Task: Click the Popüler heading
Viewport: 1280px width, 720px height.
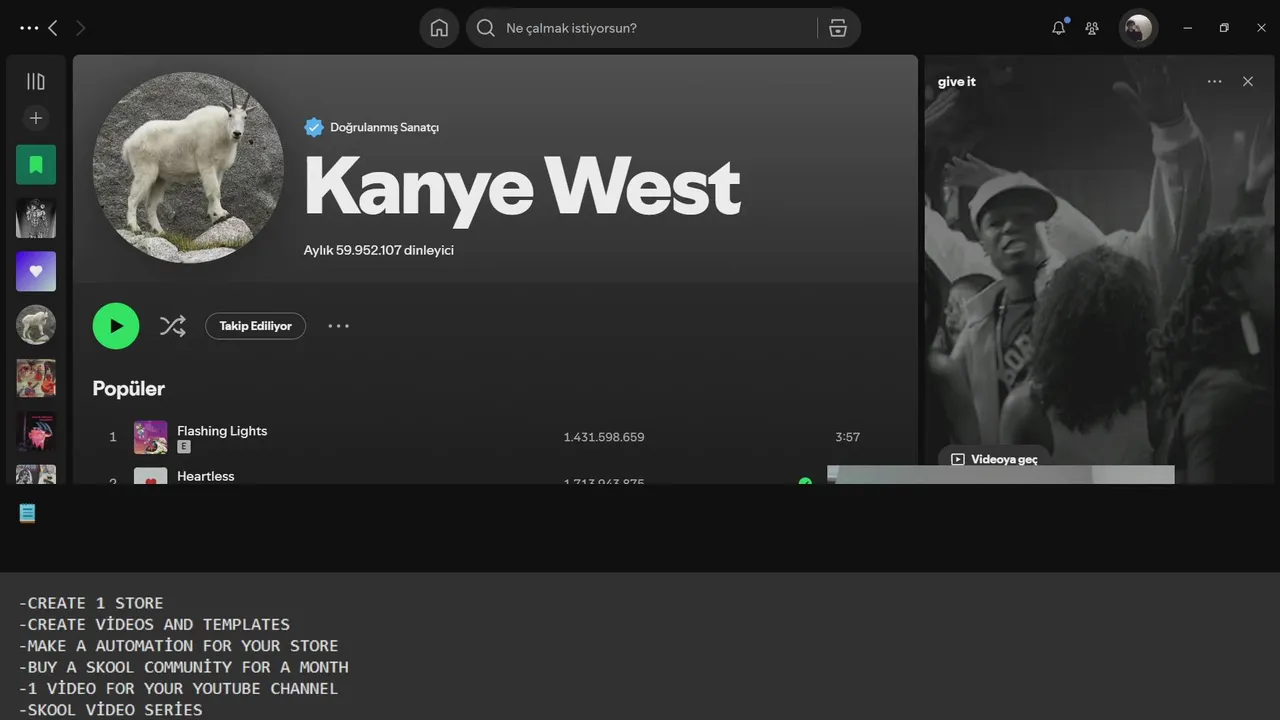Action: pos(129,388)
